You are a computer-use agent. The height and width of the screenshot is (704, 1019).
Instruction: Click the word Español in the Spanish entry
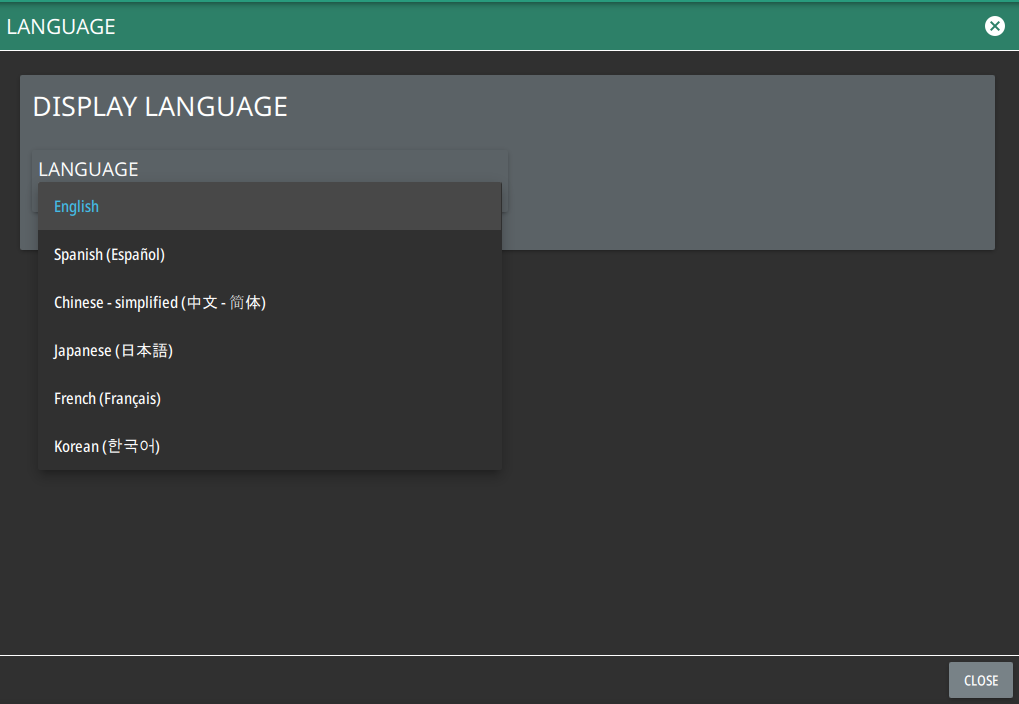135,255
